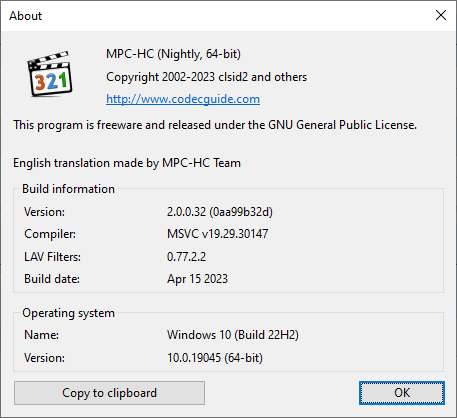Open the codecguide.com website link
457x418 pixels.
pos(183,99)
